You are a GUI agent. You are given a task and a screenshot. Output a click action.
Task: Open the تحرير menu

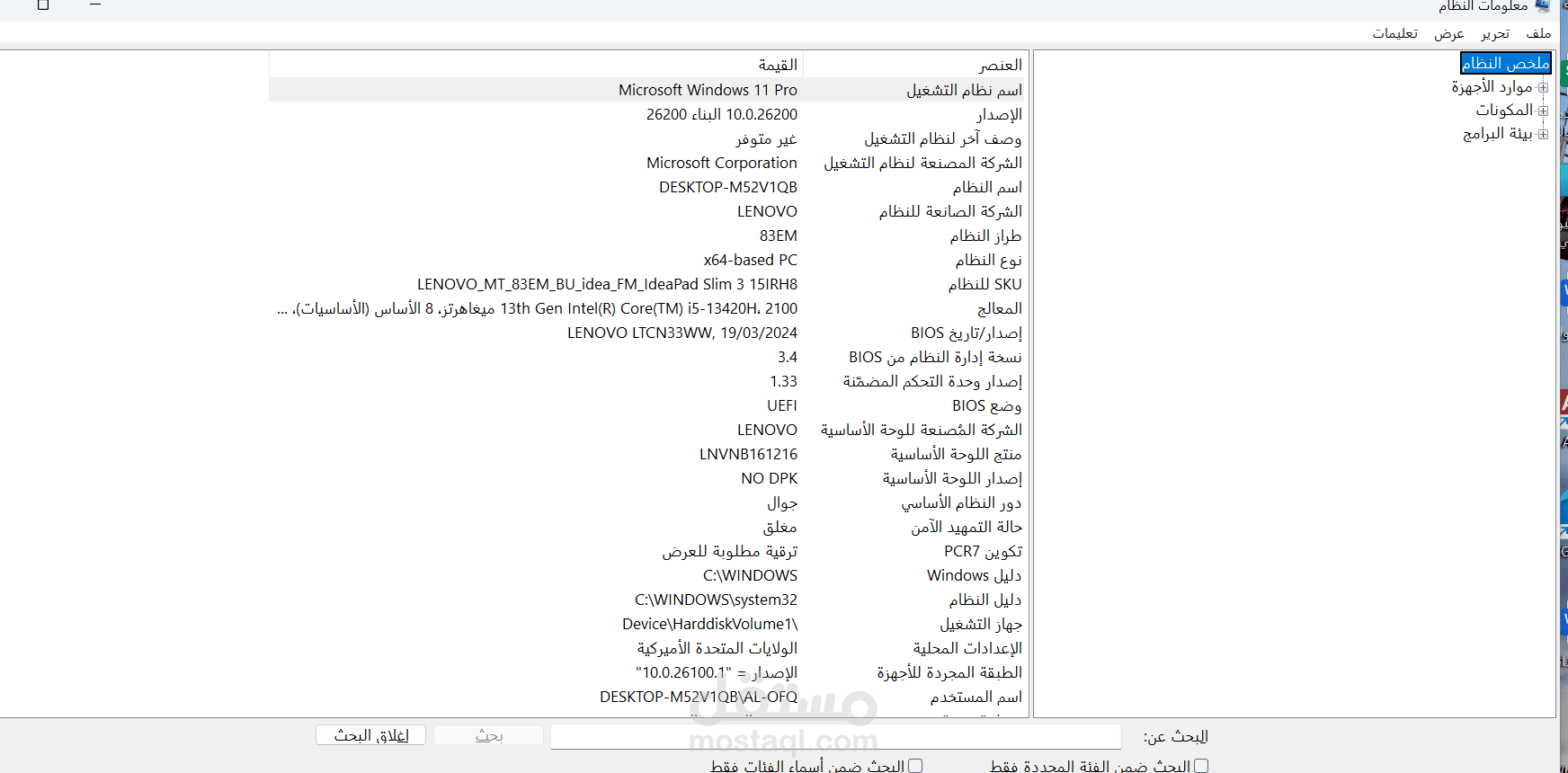[x=1495, y=33]
